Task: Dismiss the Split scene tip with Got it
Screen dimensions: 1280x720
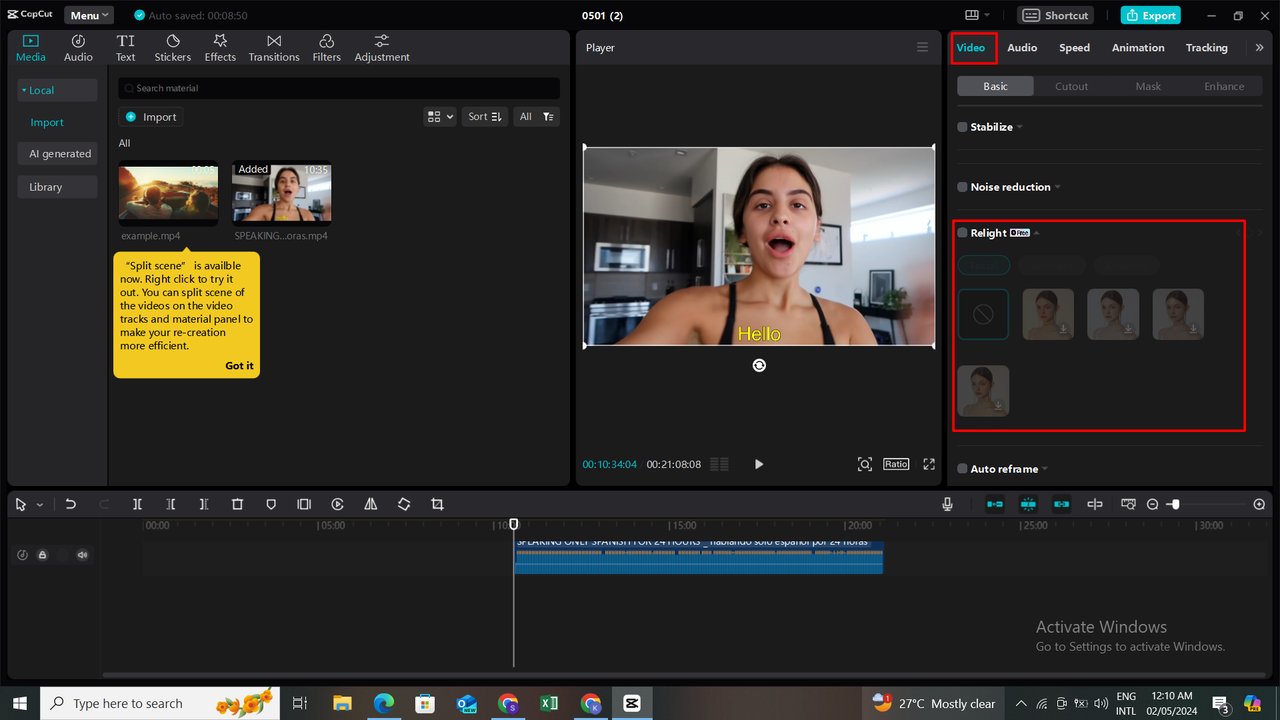Action: [x=239, y=365]
